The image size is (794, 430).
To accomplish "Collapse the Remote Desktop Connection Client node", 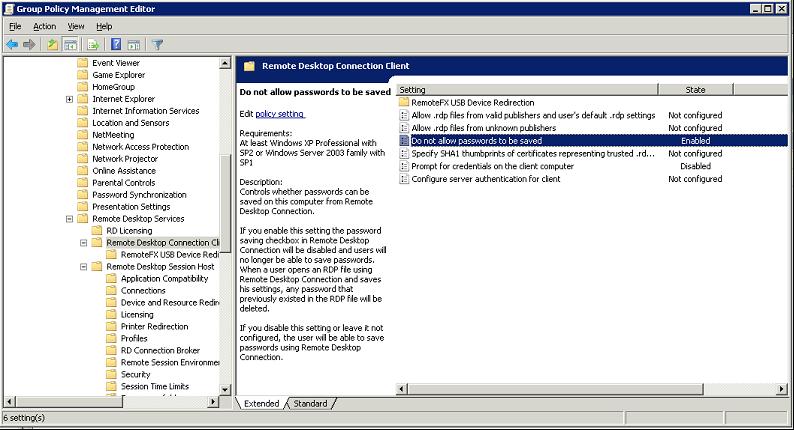I will 84,243.
